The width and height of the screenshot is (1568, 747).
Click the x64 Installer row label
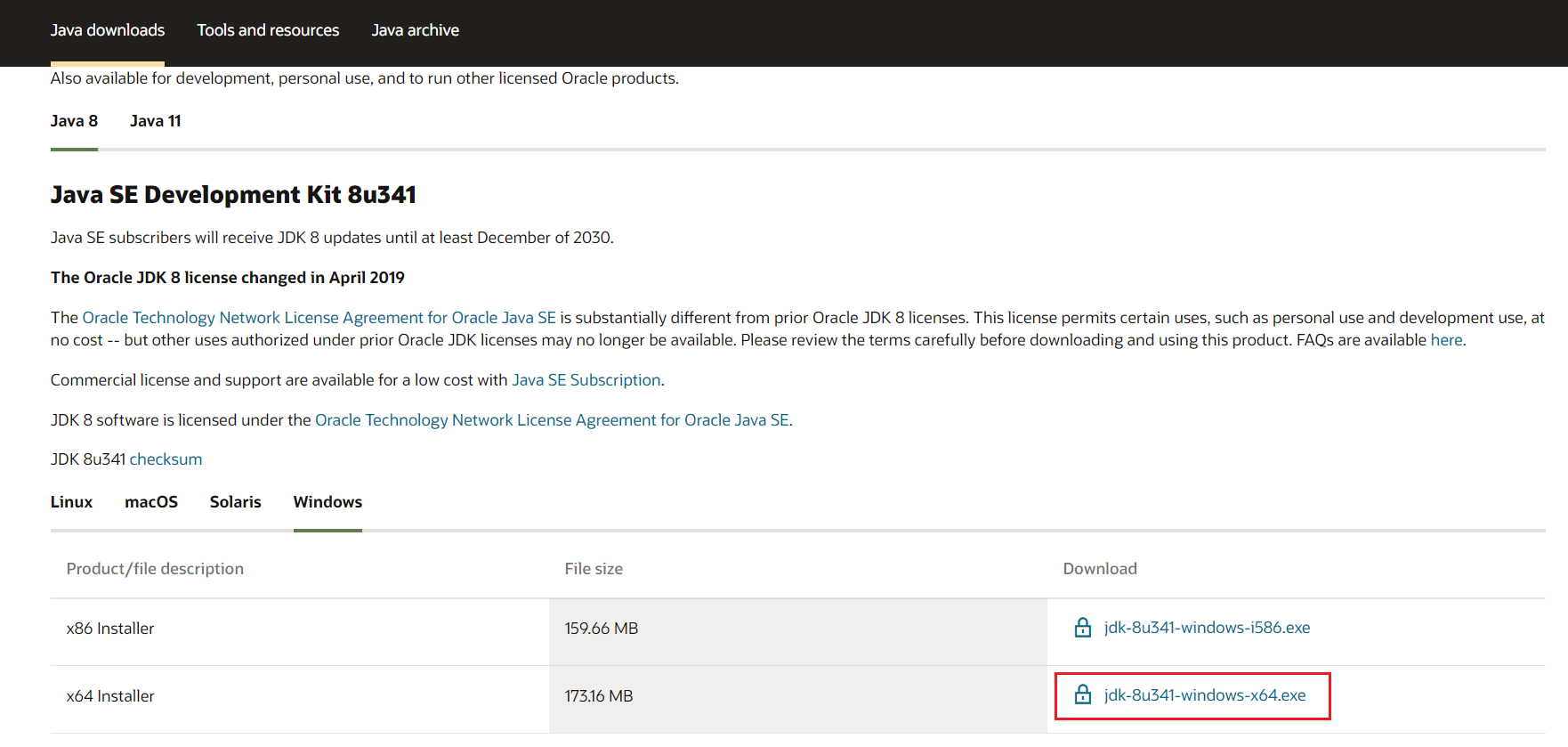point(110,696)
